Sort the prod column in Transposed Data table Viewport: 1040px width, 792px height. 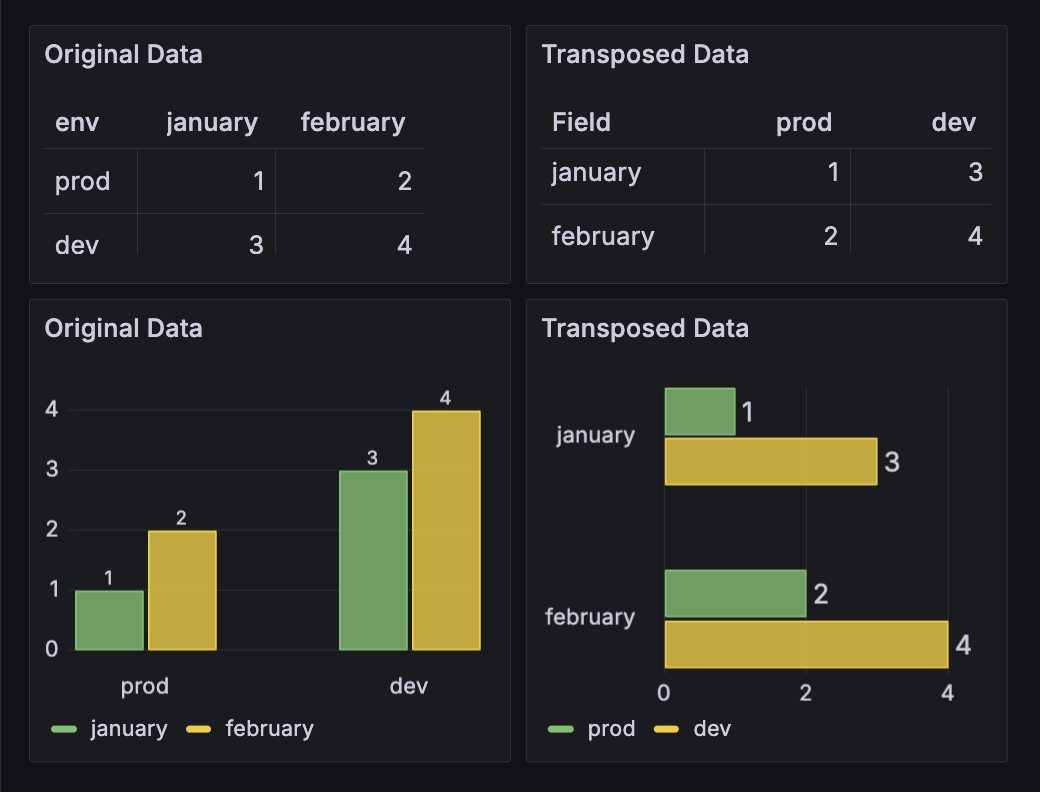click(804, 122)
